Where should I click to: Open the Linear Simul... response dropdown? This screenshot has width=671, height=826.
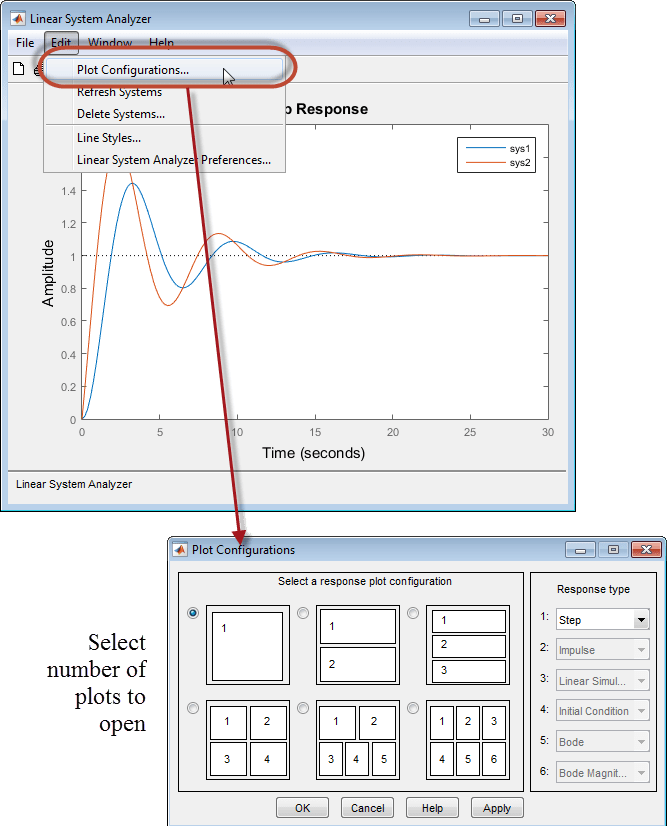(x=603, y=681)
